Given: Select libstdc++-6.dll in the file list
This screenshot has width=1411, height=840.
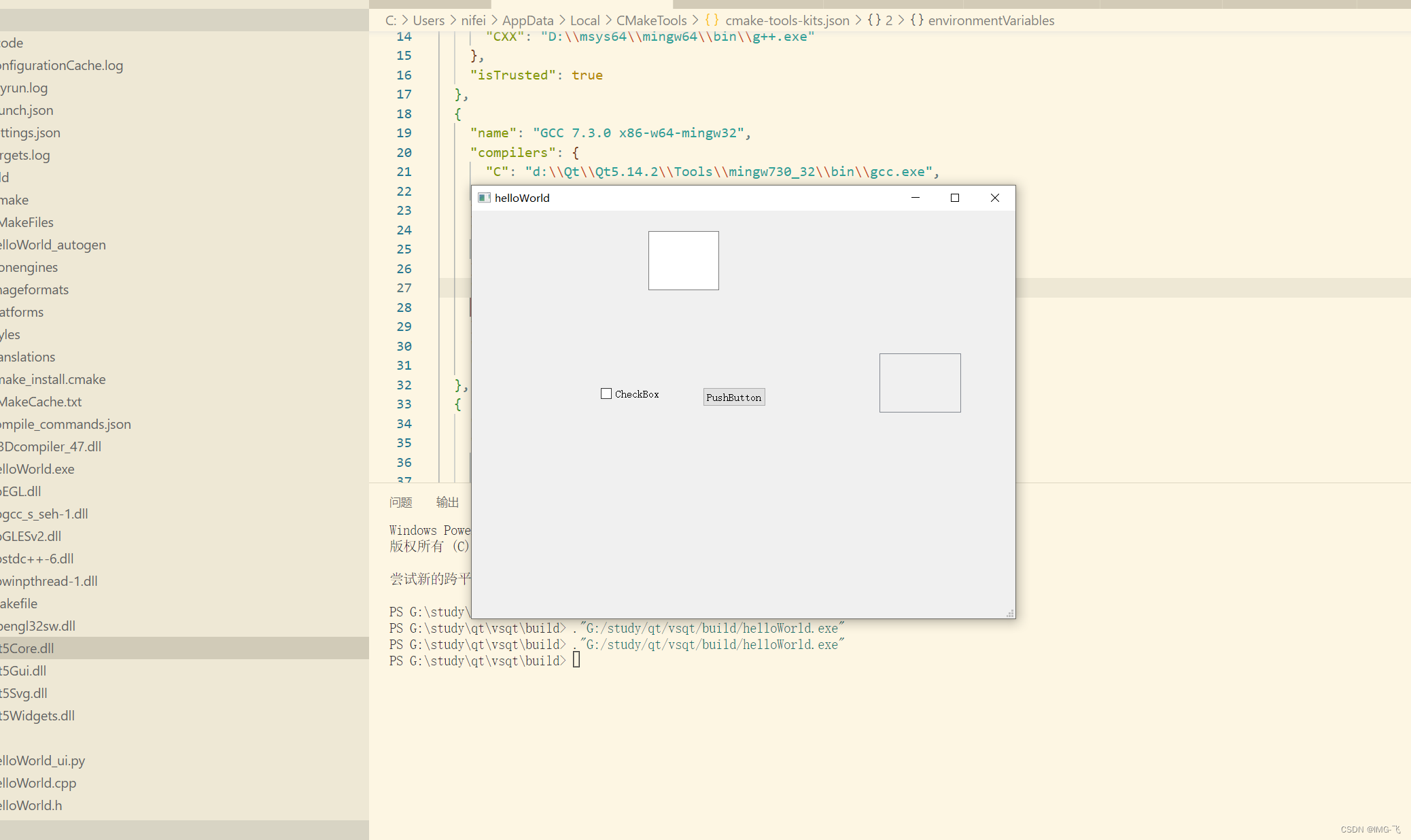Looking at the screenshot, I should (184, 559).
